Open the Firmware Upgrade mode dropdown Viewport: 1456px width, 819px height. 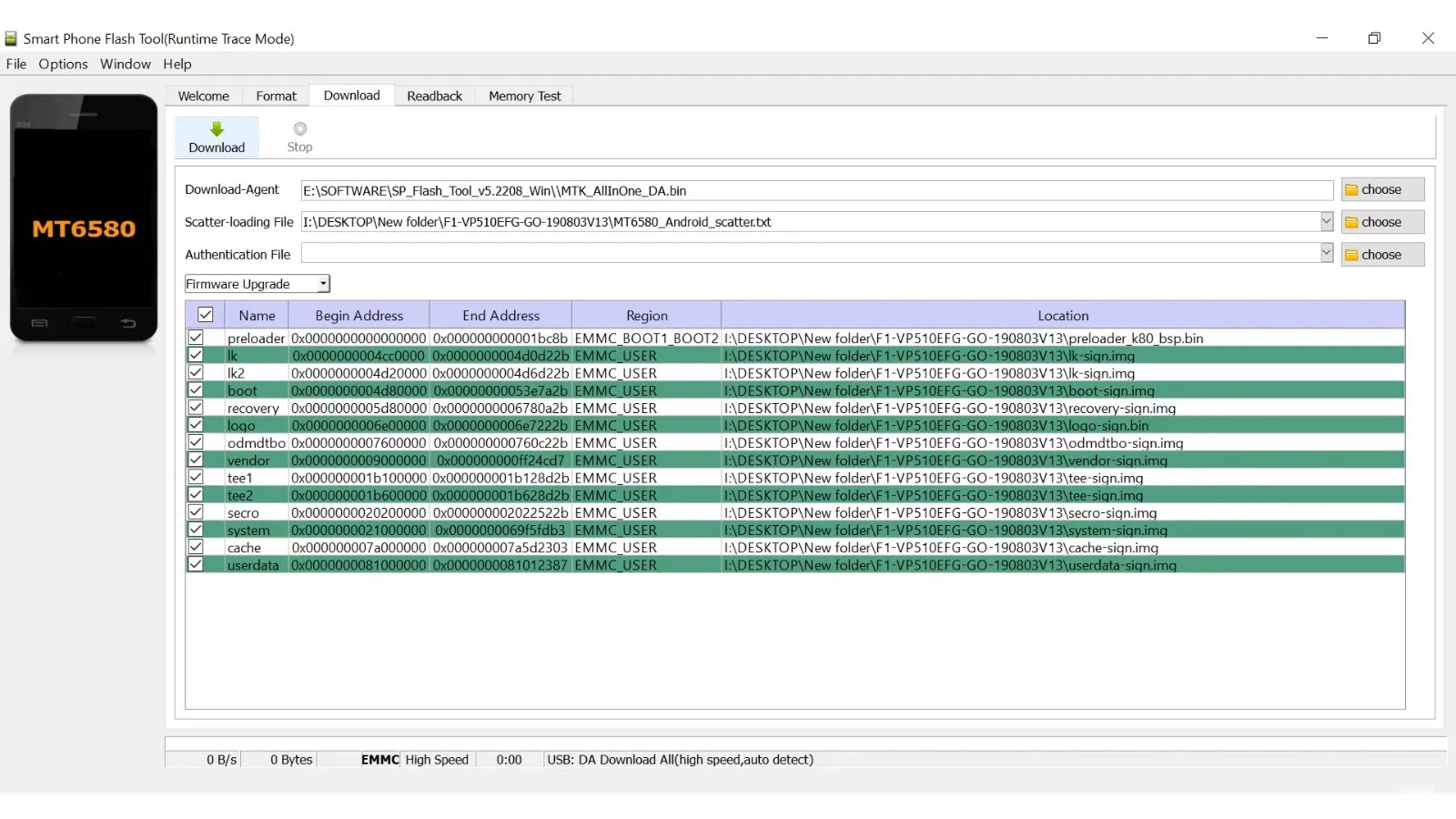pyautogui.click(x=323, y=284)
